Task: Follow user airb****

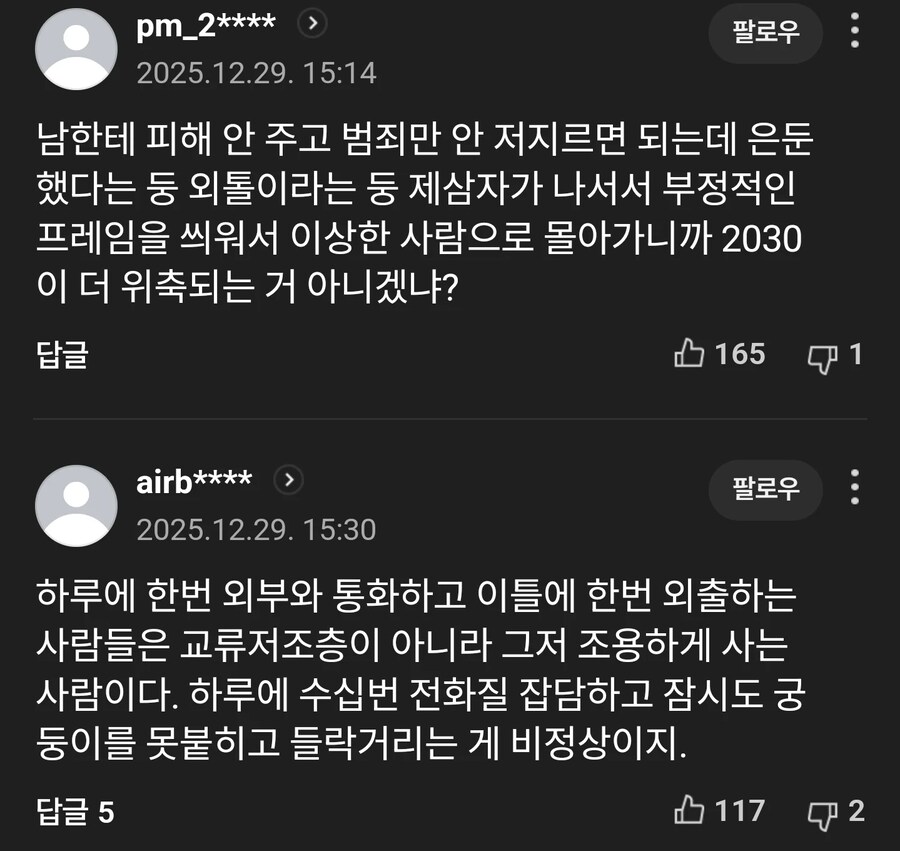Action: tap(765, 490)
